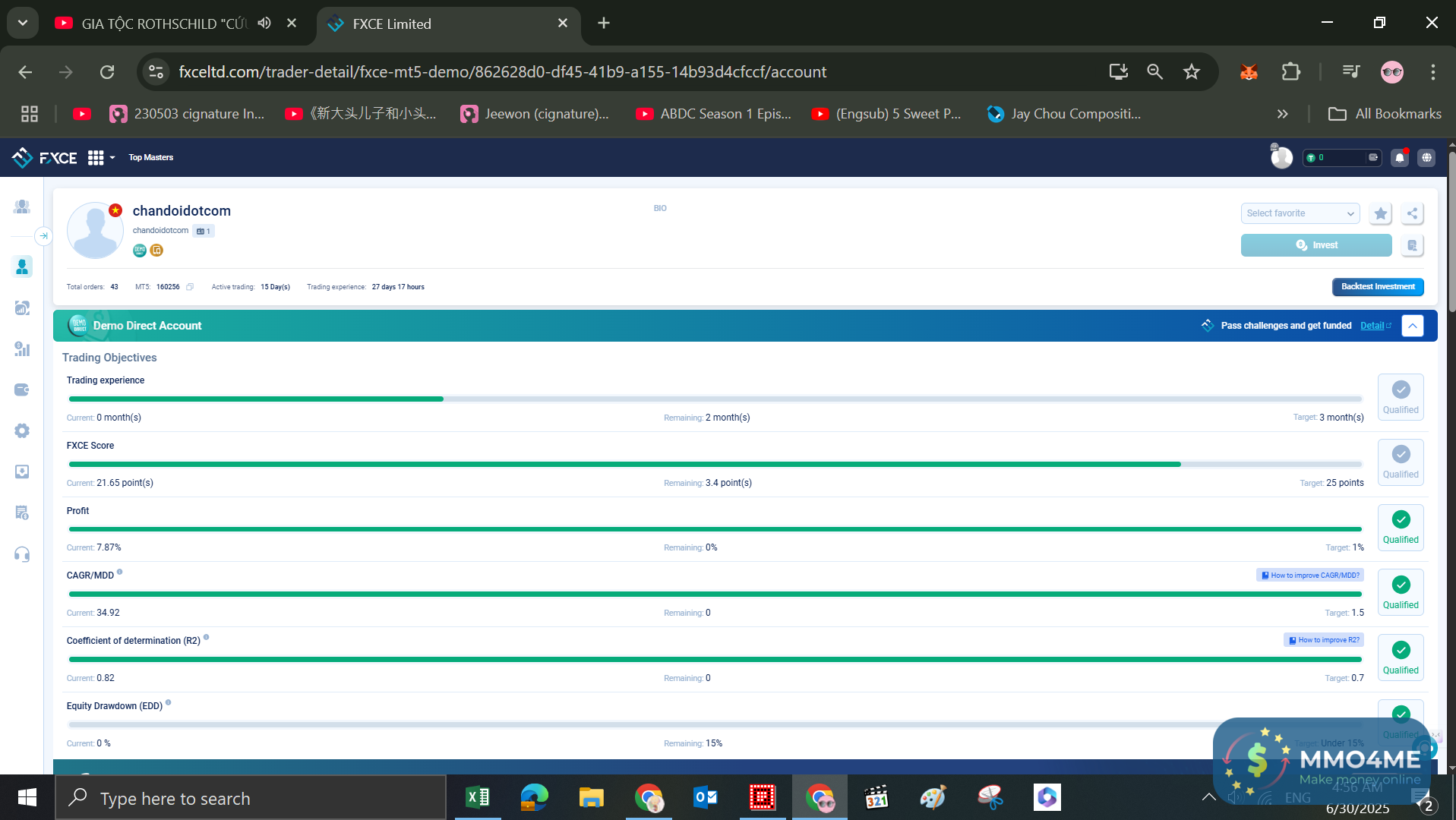This screenshot has height=820, width=1456.
Task: Click info icon beside Coefficient of determination
Action: (207, 638)
